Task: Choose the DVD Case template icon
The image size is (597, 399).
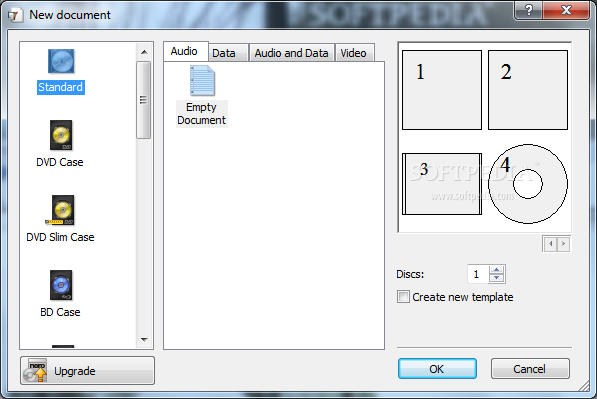Action: (x=61, y=135)
